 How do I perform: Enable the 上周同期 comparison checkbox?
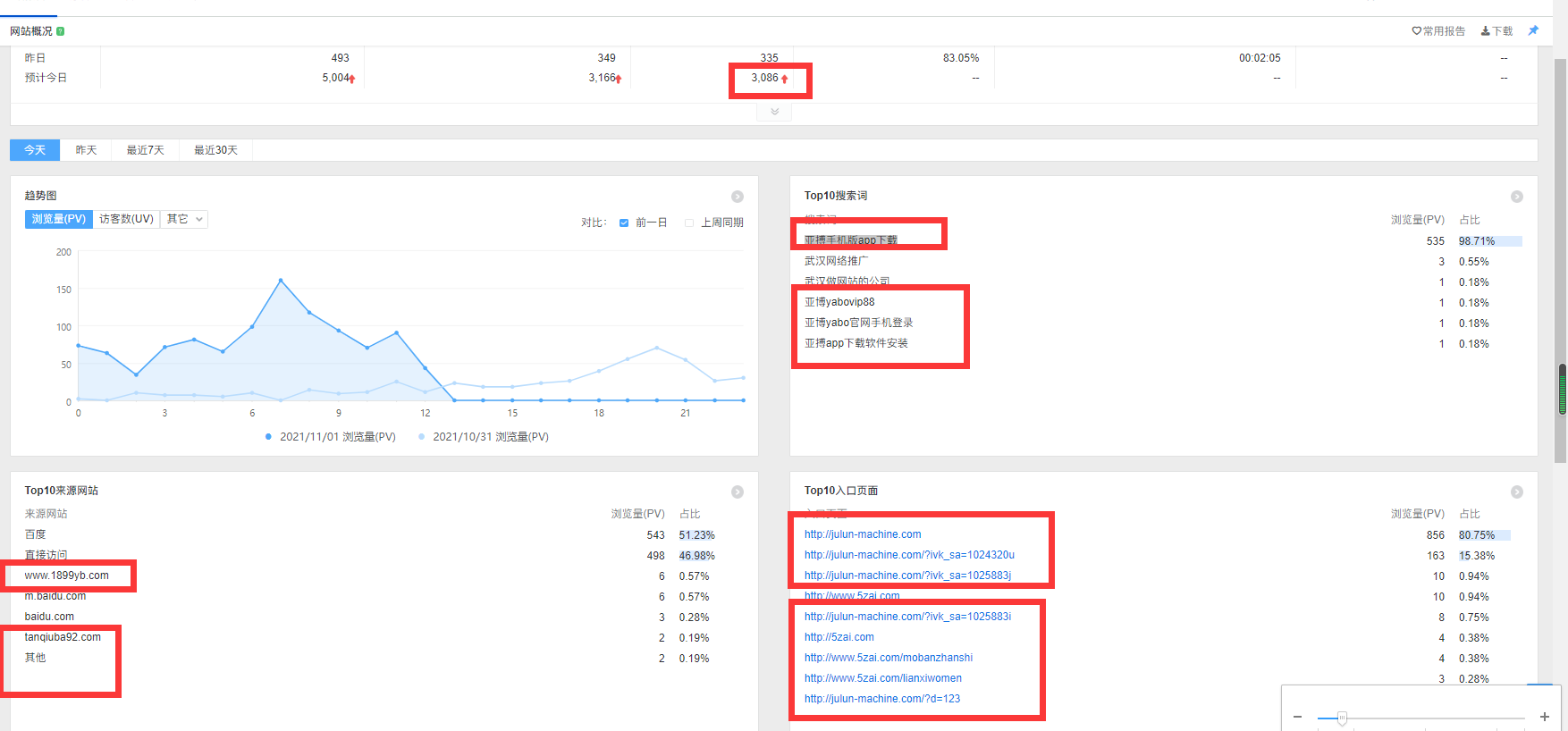[x=689, y=223]
